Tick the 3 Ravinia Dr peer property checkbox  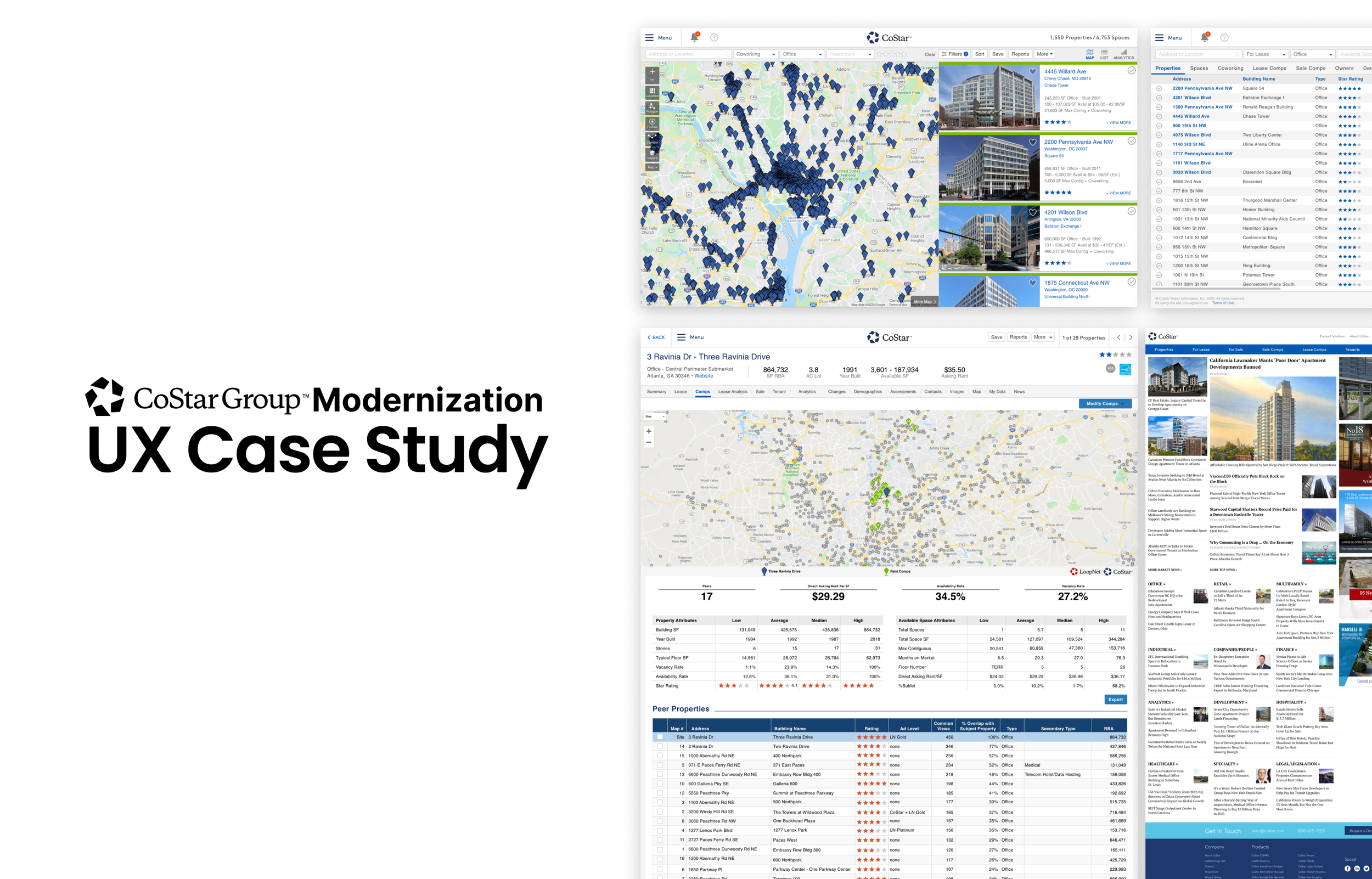click(660, 737)
